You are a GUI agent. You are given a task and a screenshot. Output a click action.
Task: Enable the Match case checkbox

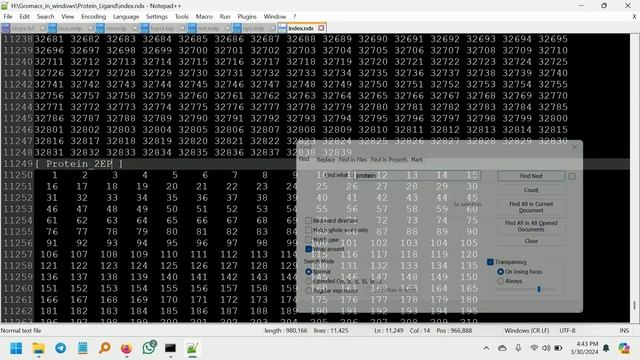309,240
